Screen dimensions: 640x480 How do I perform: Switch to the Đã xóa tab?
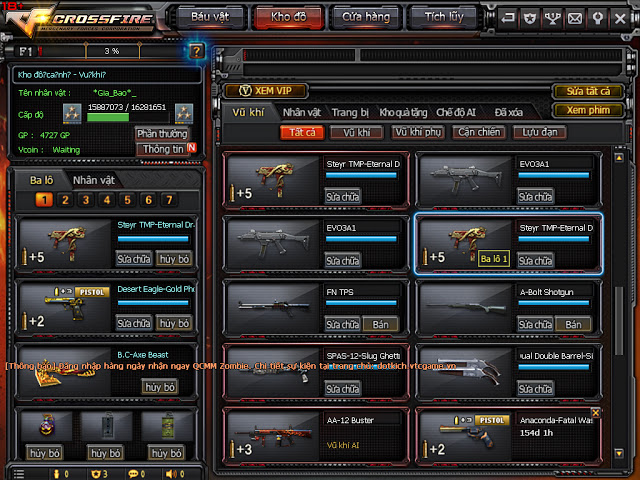[508, 112]
